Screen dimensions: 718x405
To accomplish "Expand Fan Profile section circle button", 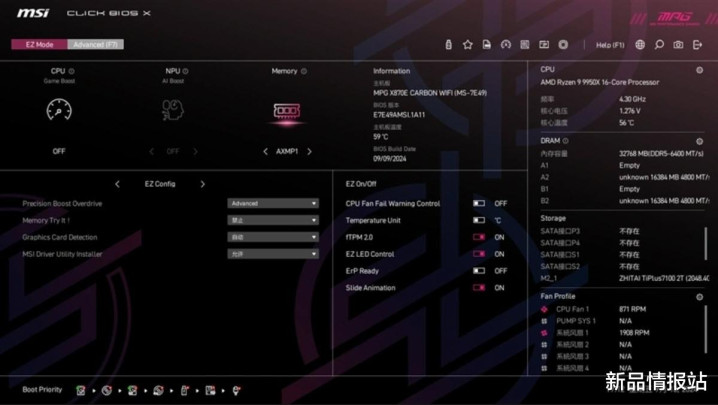I will tap(699, 297).
